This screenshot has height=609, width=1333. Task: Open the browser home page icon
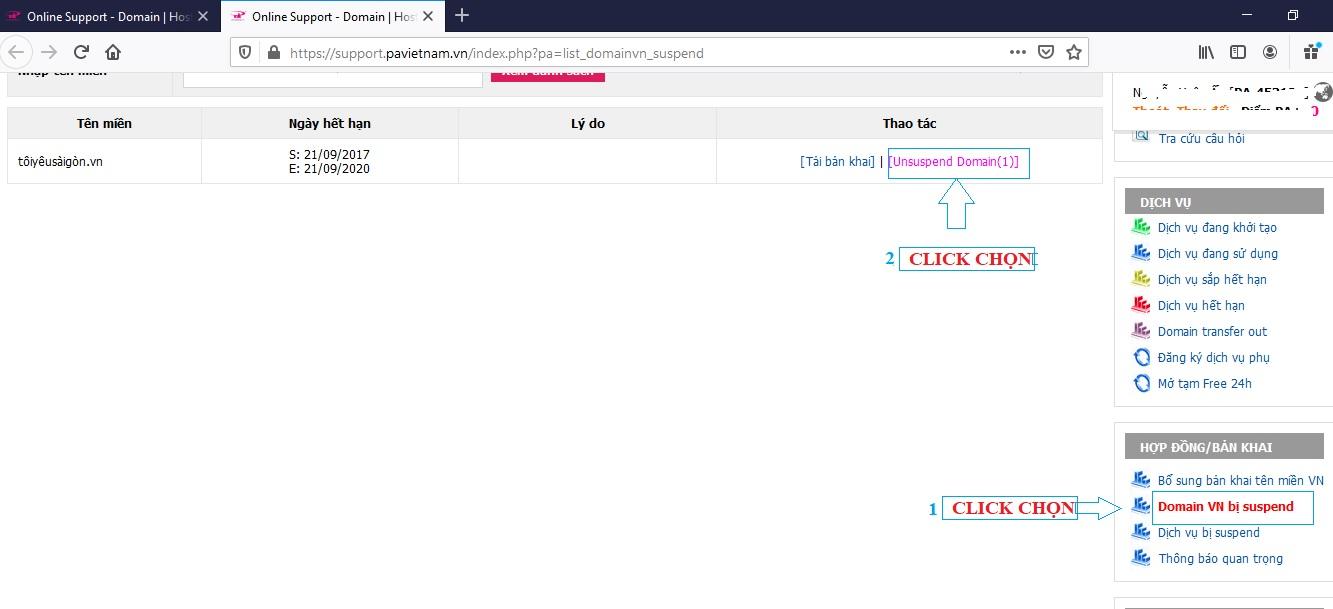(x=113, y=52)
